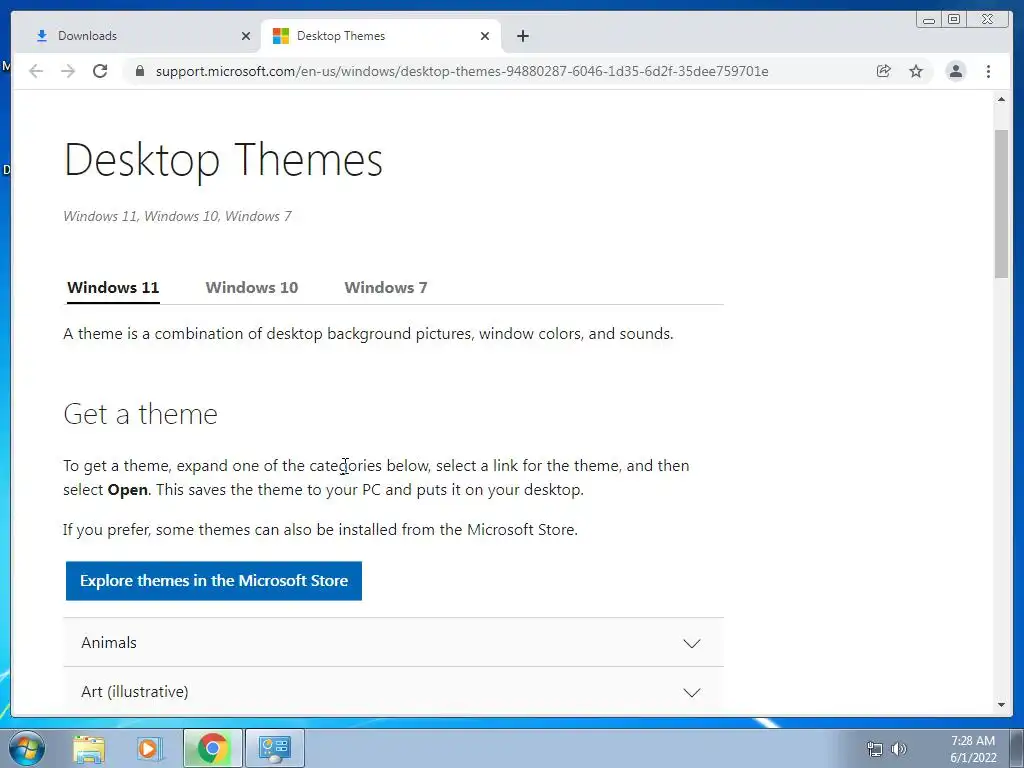
Task: Expand the Animals category
Action: (x=393, y=643)
